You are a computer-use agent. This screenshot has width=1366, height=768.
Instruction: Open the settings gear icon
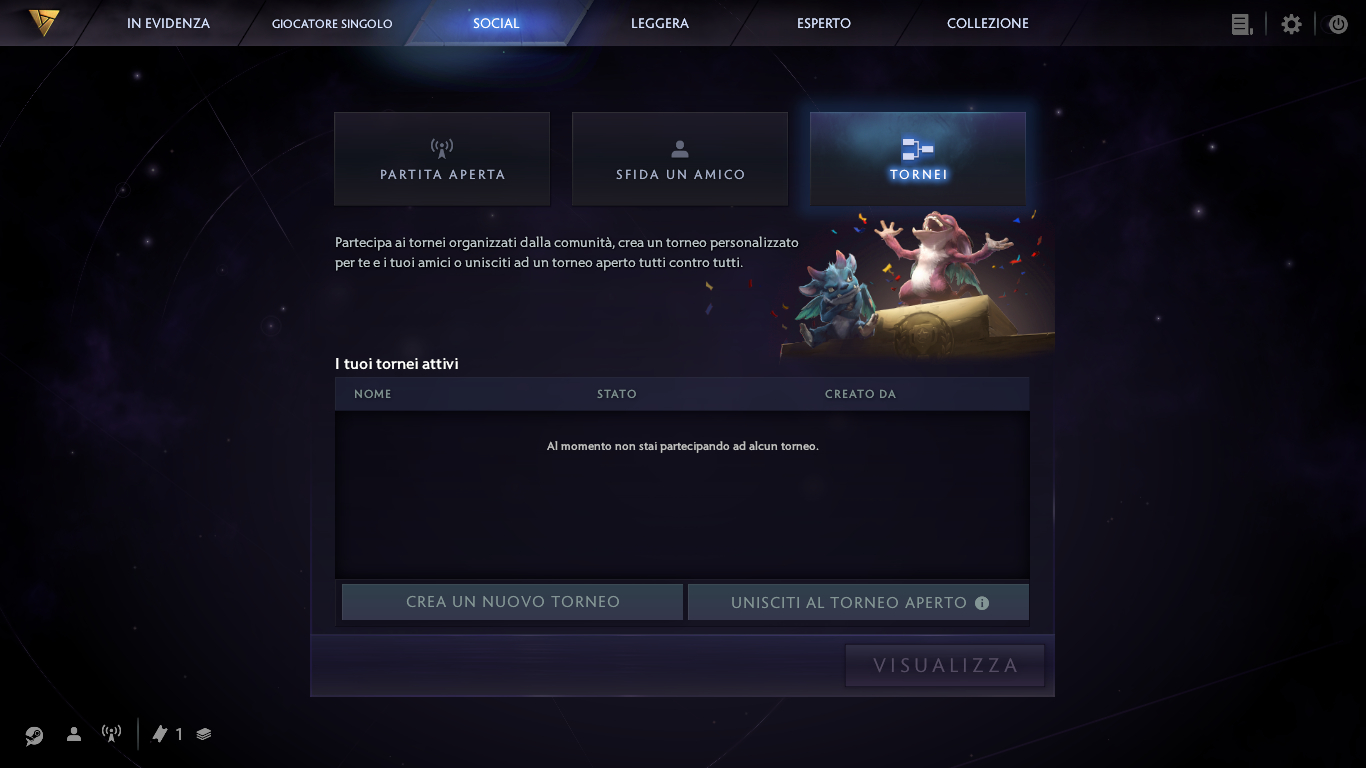[1291, 24]
